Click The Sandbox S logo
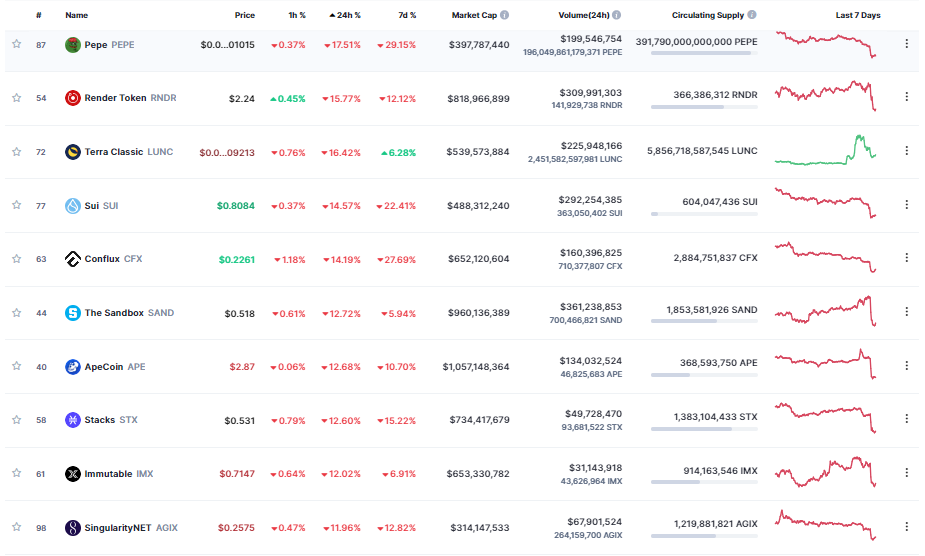Screen dimensions: 925x556 click(73, 313)
